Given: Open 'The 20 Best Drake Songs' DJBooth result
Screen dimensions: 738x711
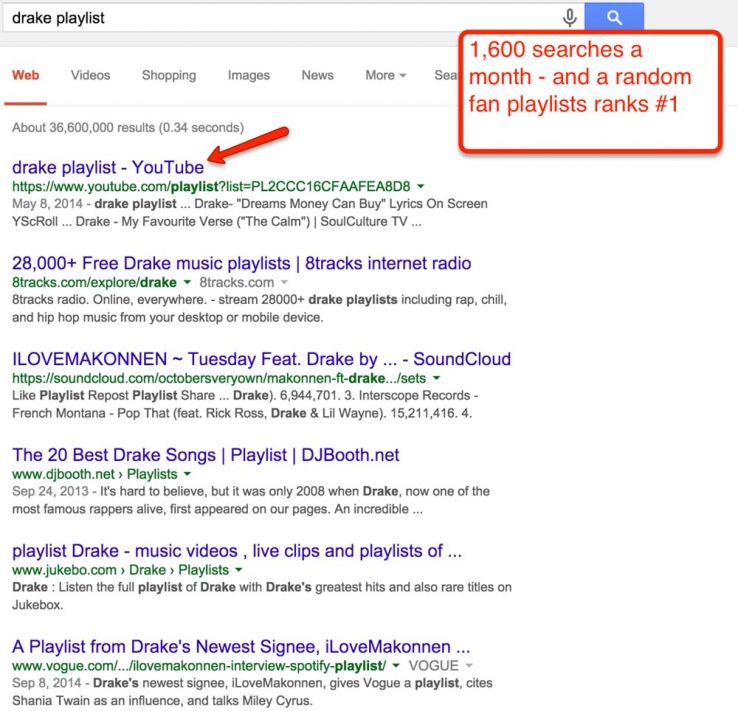Looking at the screenshot, I should [206, 455].
